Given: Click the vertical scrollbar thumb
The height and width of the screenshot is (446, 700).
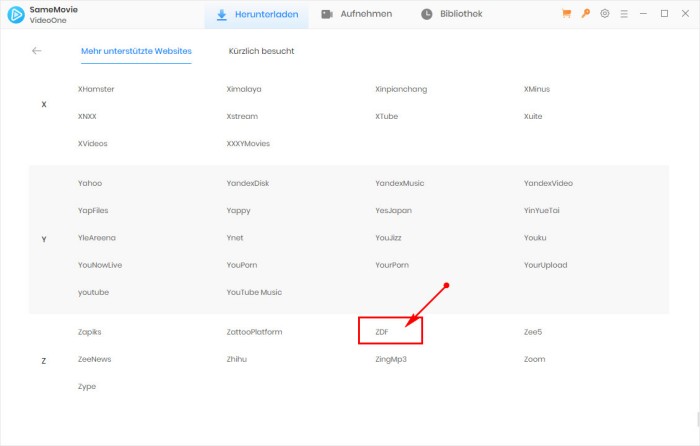Looking at the screenshot, I should (698, 419).
